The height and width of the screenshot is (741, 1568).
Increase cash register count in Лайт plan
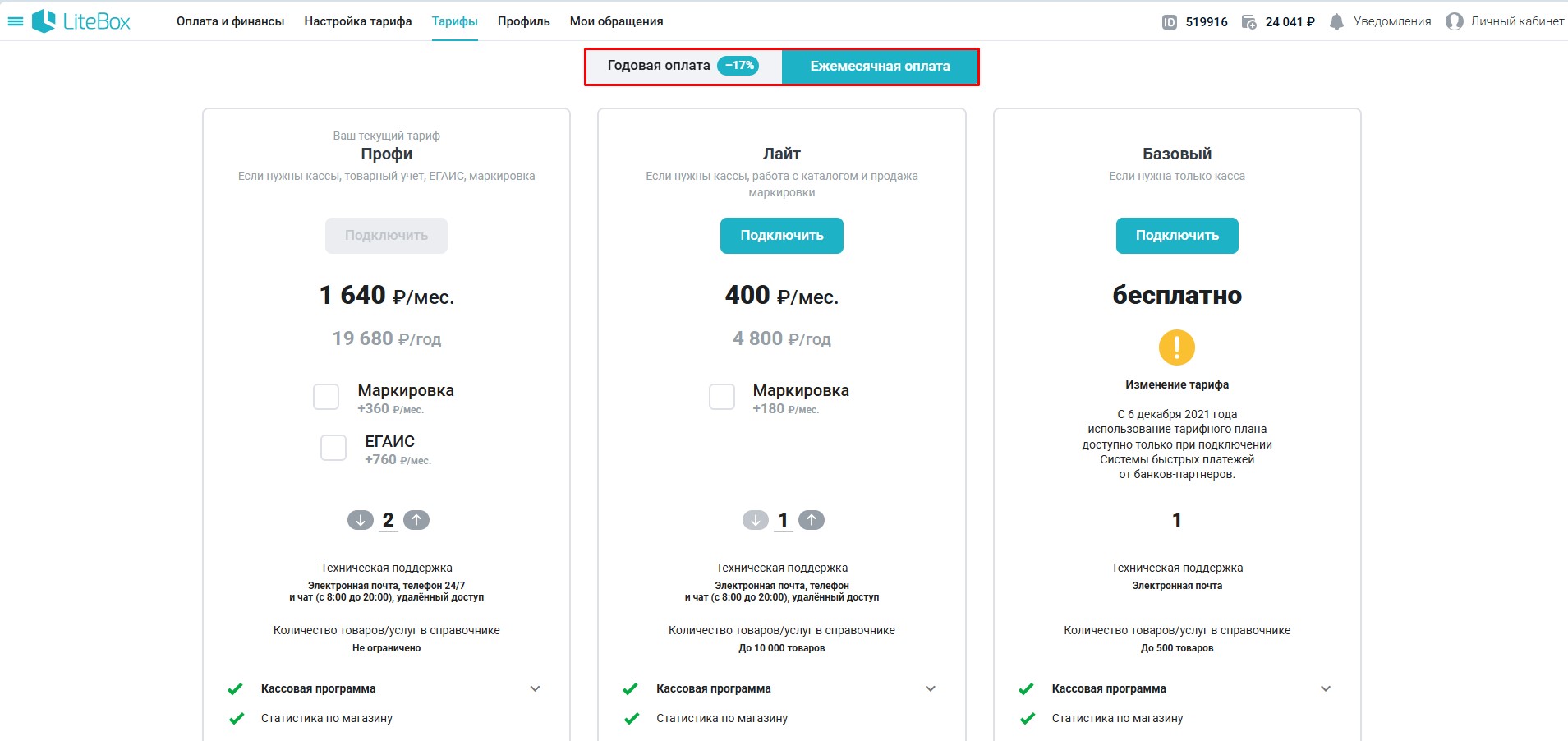(x=812, y=520)
